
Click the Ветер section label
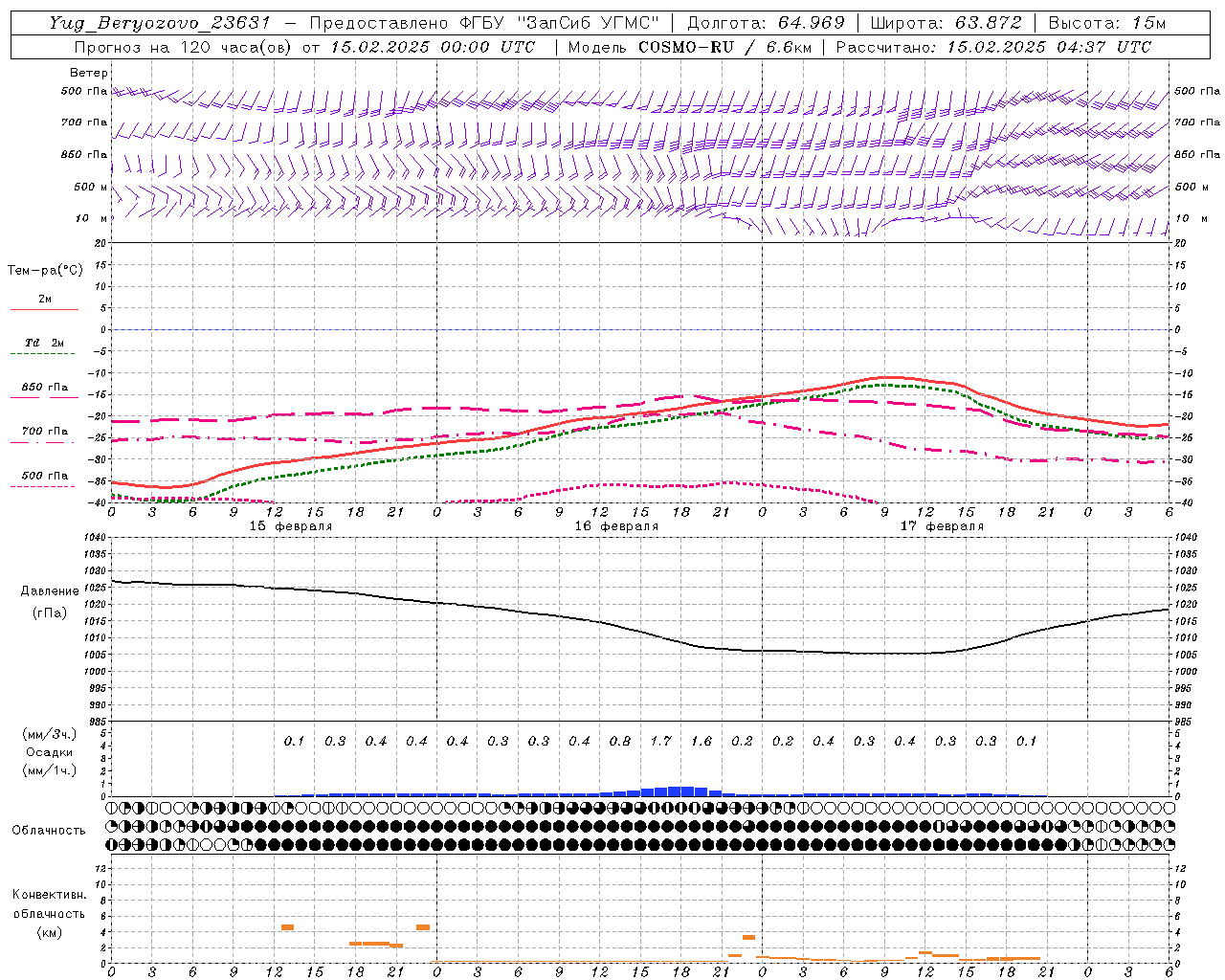click(x=89, y=73)
